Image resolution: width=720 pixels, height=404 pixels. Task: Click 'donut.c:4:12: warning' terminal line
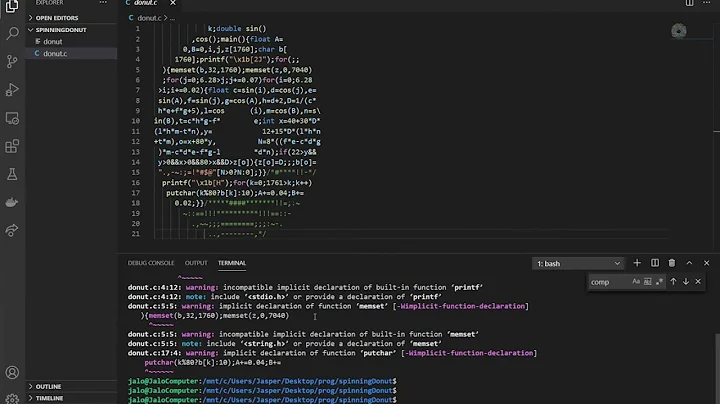click(305, 287)
